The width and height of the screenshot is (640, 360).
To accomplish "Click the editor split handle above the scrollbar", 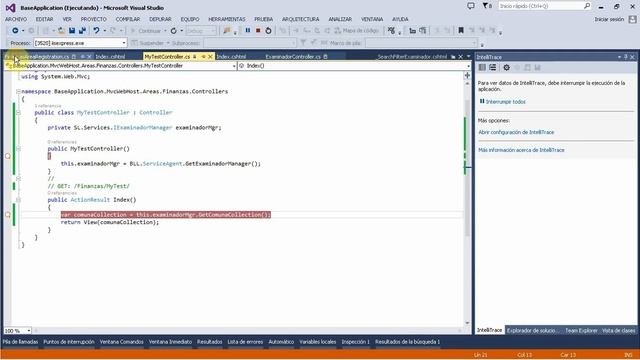I will click(467, 75).
